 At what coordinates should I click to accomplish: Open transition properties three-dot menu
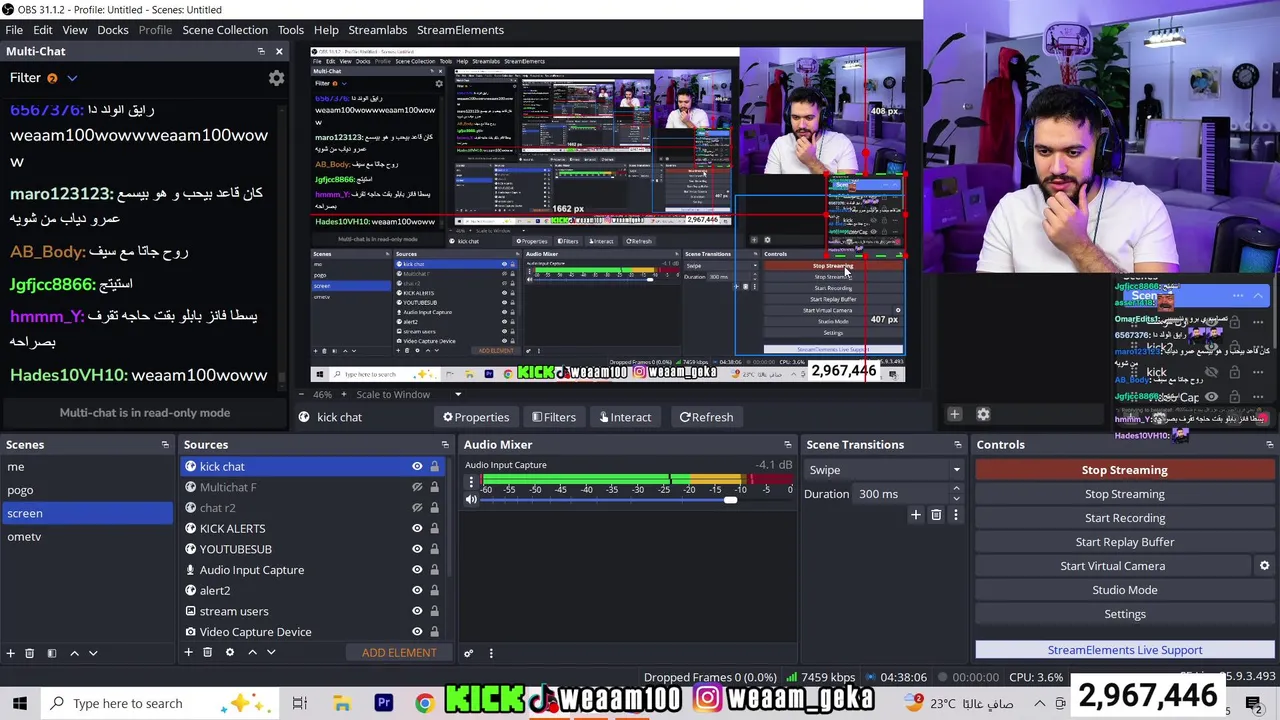[955, 515]
